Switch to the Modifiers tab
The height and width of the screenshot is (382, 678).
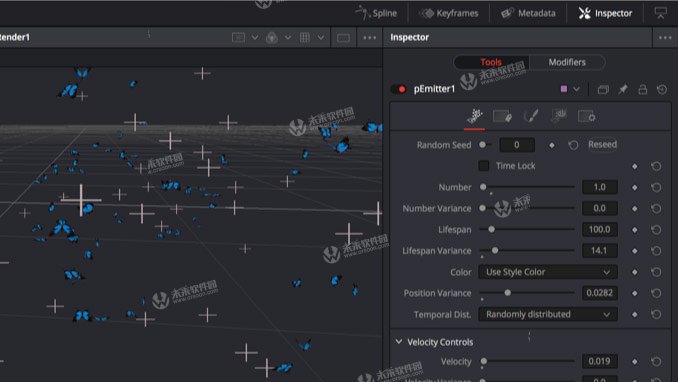pos(567,62)
